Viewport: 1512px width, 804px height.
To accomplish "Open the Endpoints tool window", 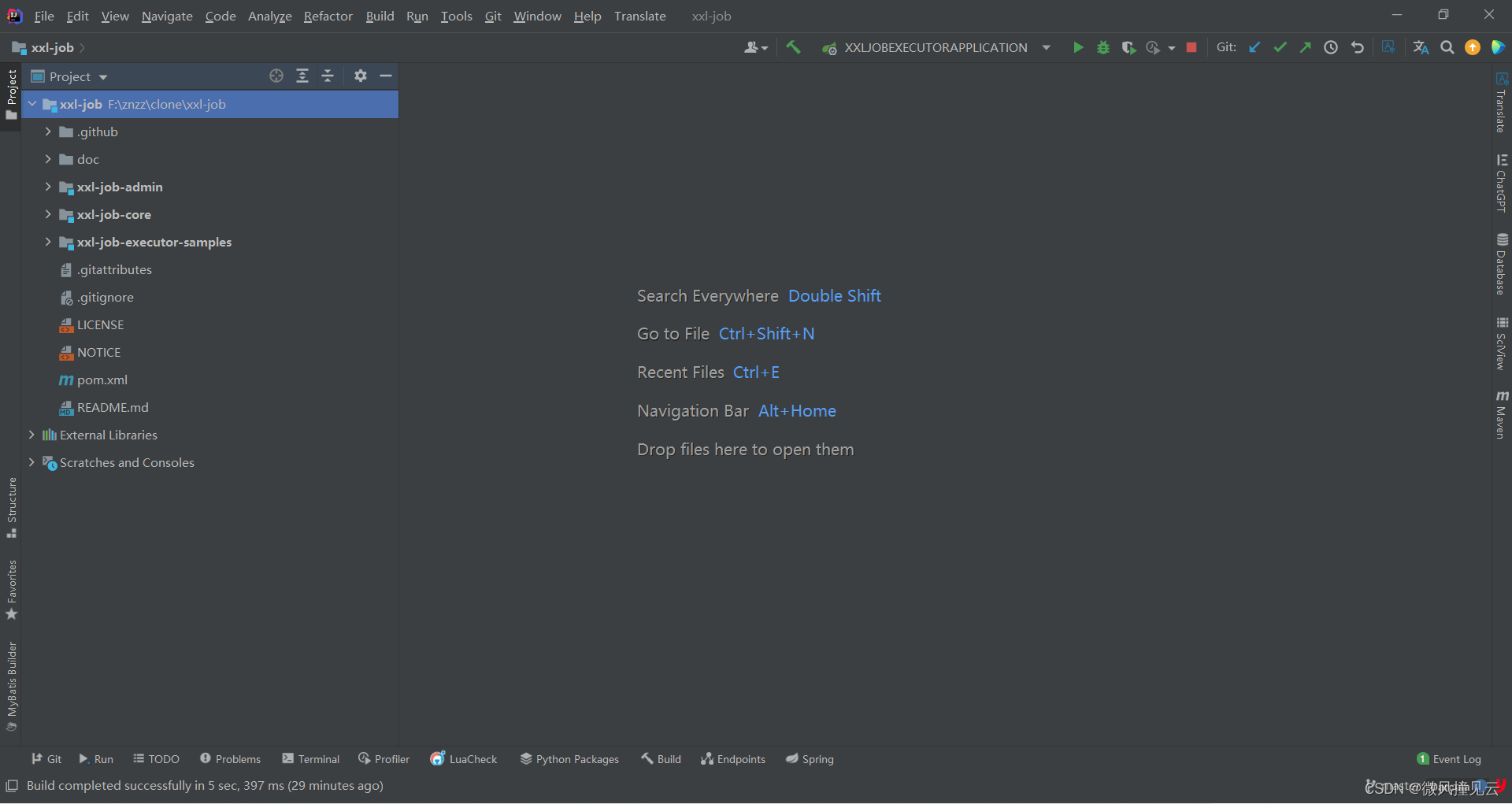I will (x=733, y=759).
